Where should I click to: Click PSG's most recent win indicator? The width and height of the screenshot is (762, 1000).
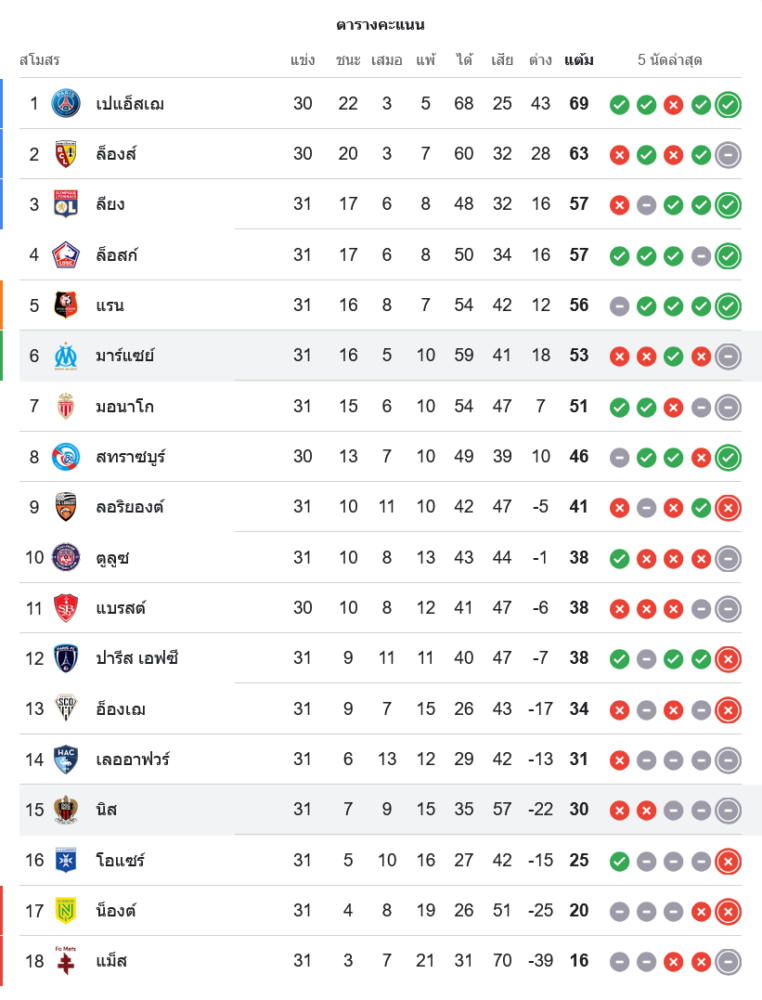click(x=728, y=104)
